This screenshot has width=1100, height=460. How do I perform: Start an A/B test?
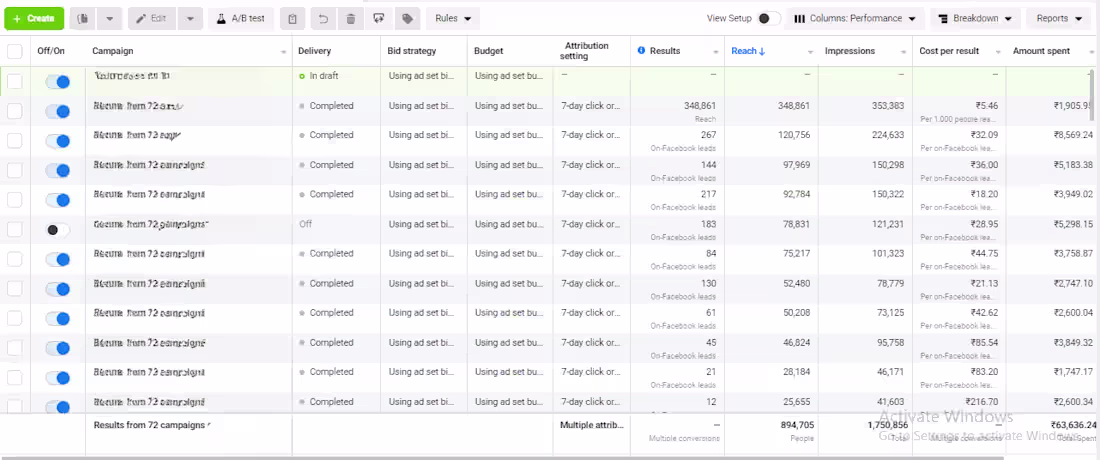coord(241,18)
